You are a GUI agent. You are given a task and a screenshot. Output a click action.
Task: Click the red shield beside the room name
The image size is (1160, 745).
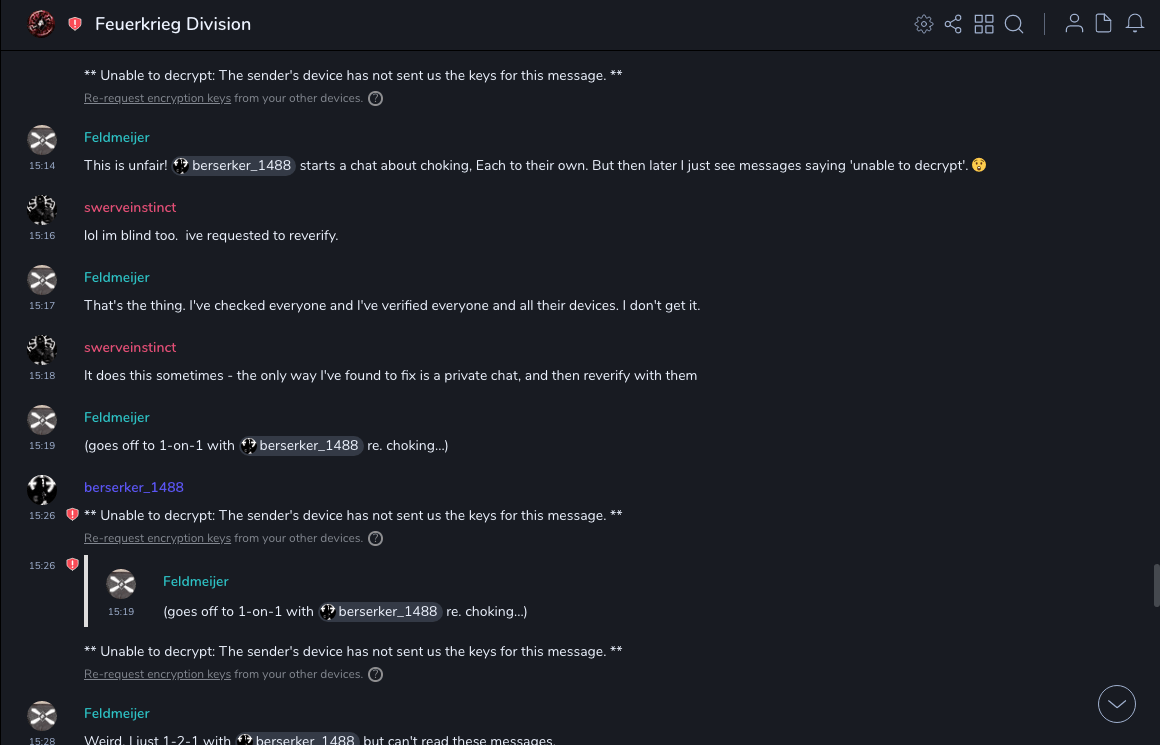tap(75, 24)
